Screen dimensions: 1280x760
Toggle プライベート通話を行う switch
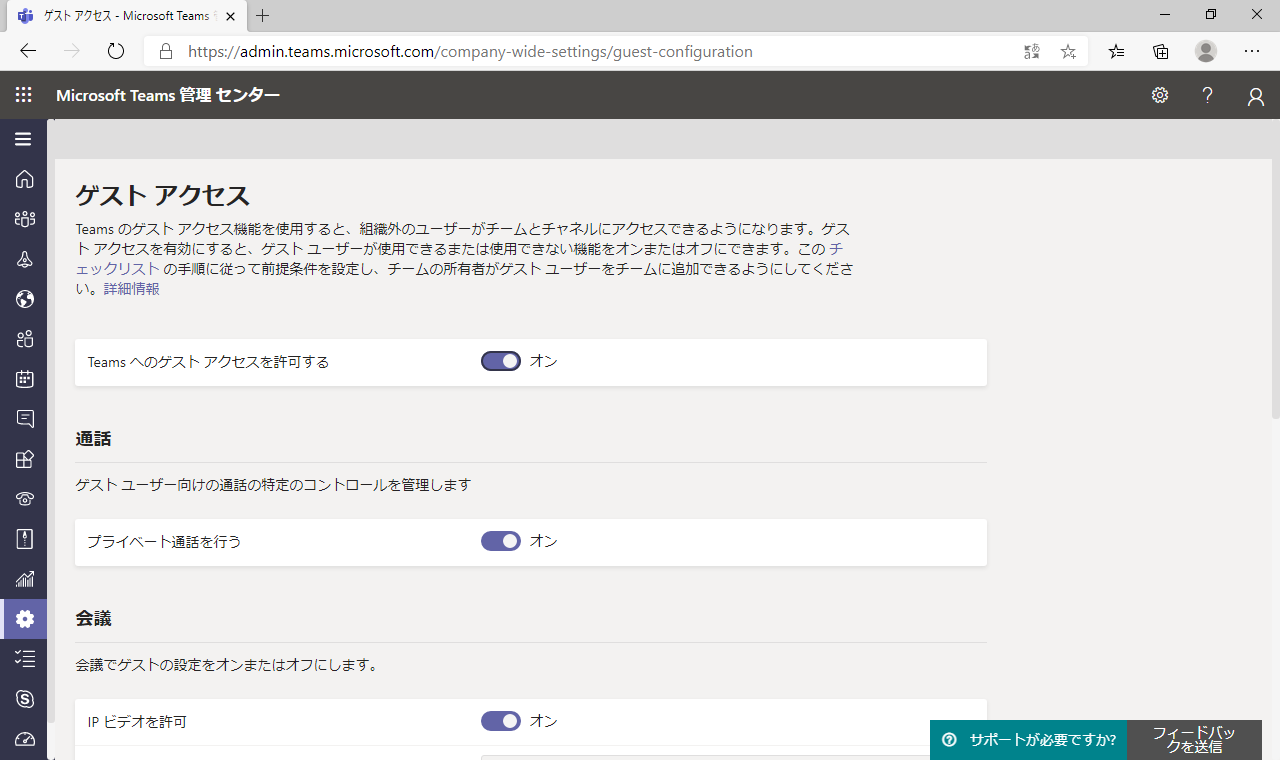501,541
